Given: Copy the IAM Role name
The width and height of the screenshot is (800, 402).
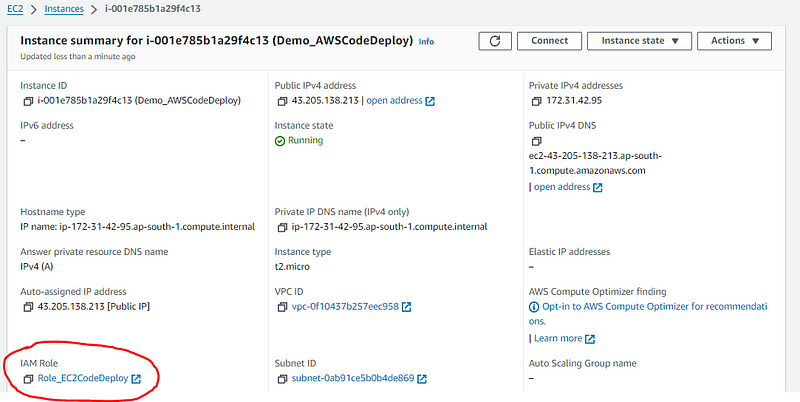Looking at the screenshot, I should coord(28,379).
